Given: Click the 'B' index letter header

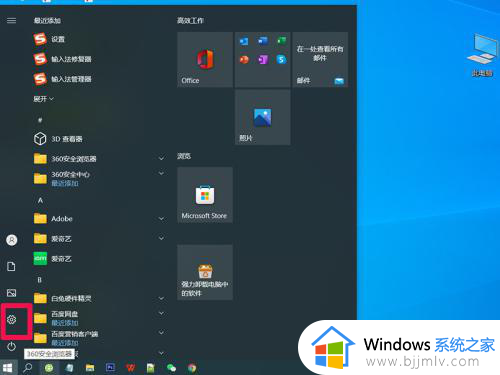Looking at the screenshot, I should [x=40, y=280].
